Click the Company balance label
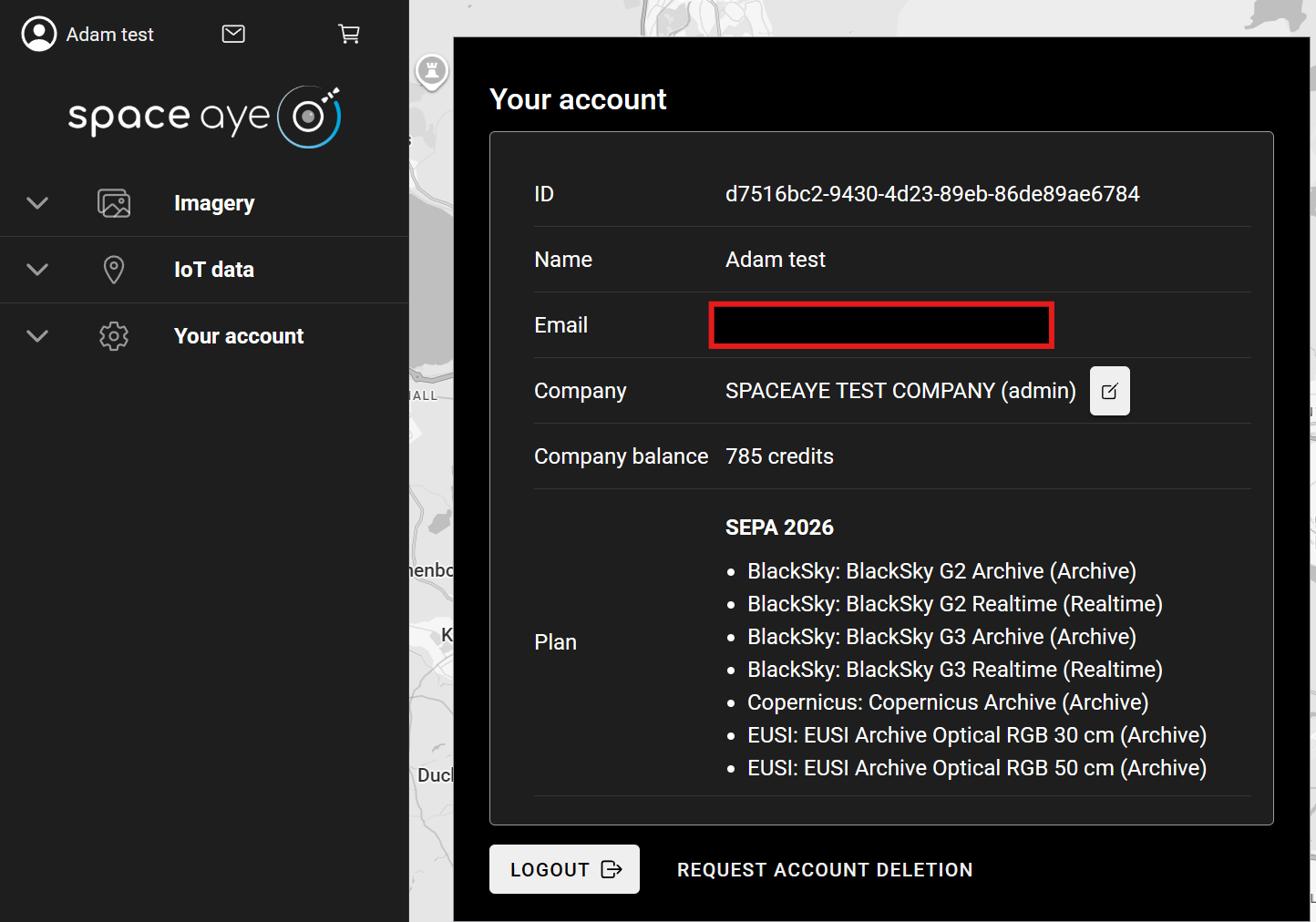The width and height of the screenshot is (1316, 922). coord(621,456)
